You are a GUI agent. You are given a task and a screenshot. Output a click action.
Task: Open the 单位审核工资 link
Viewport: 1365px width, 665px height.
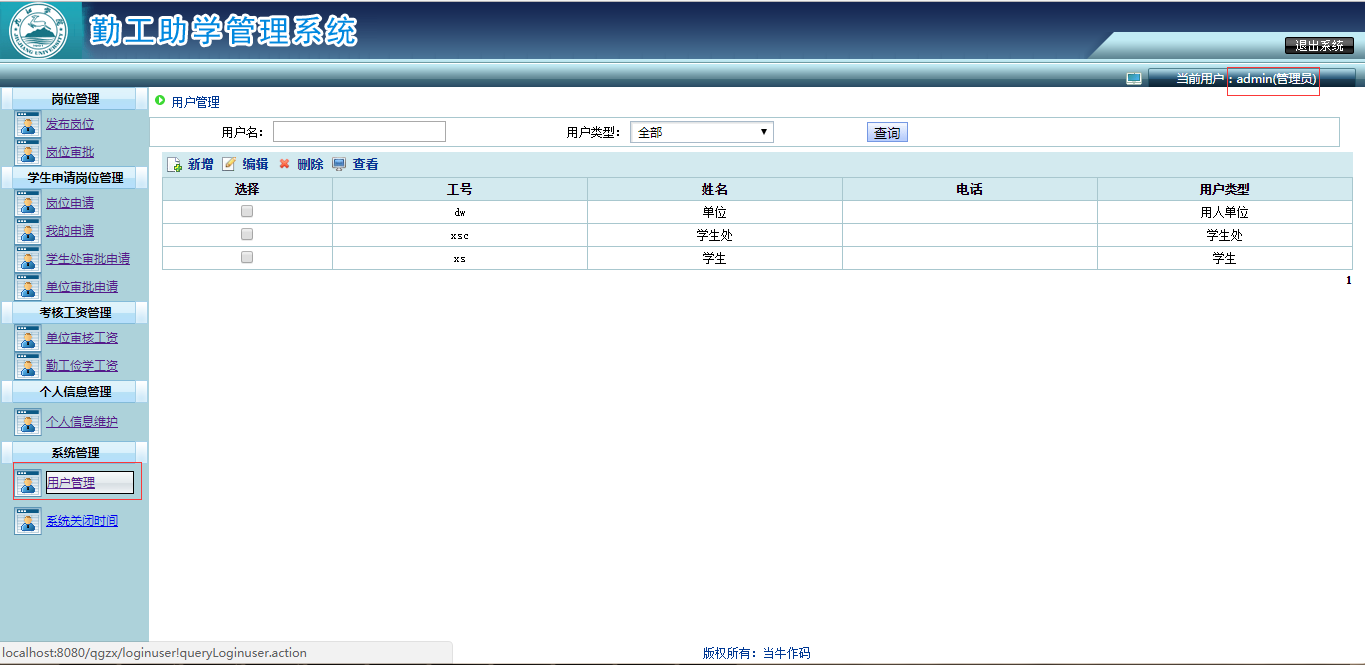tap(82, 338)
